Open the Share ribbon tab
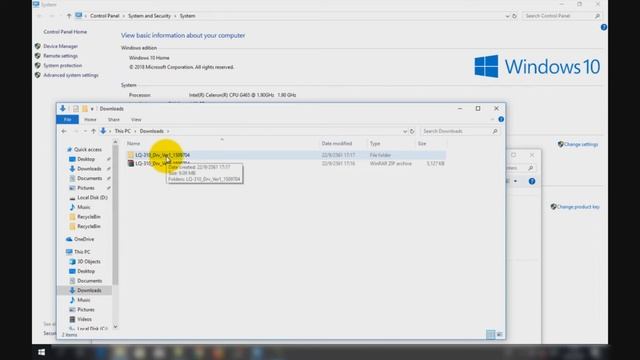Image resolution: width=640 pixels, height=360 pixels. coord(114,120)
